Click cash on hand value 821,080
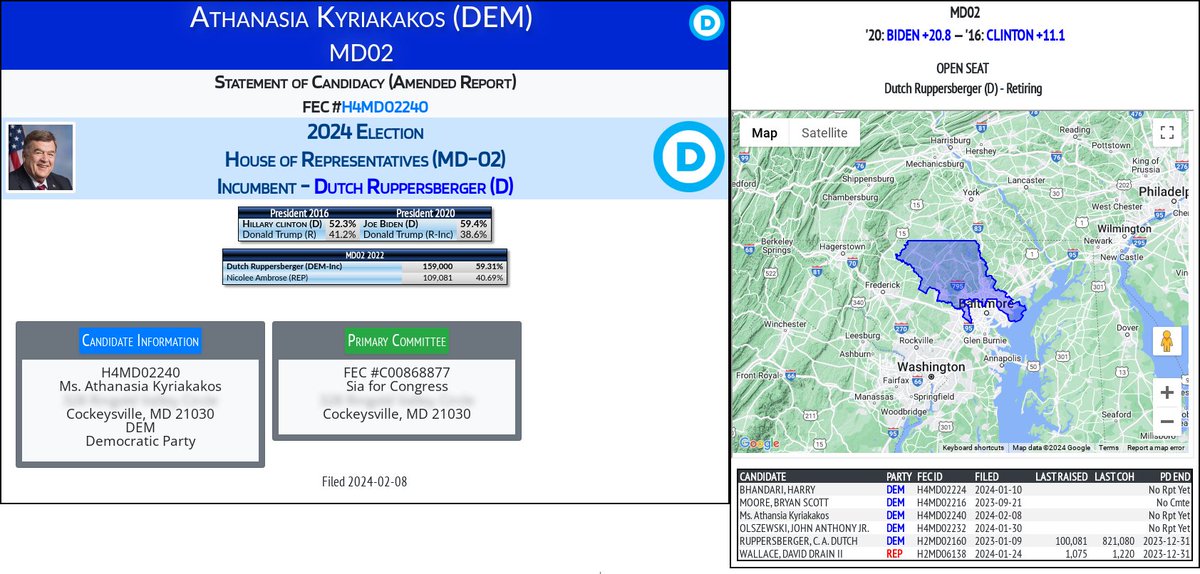 [x=1117, y=539]
